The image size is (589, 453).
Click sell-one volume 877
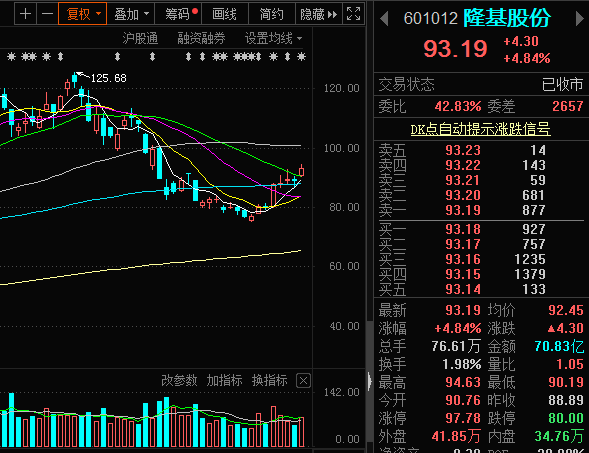pyautogui.click(x=534, y=210)
